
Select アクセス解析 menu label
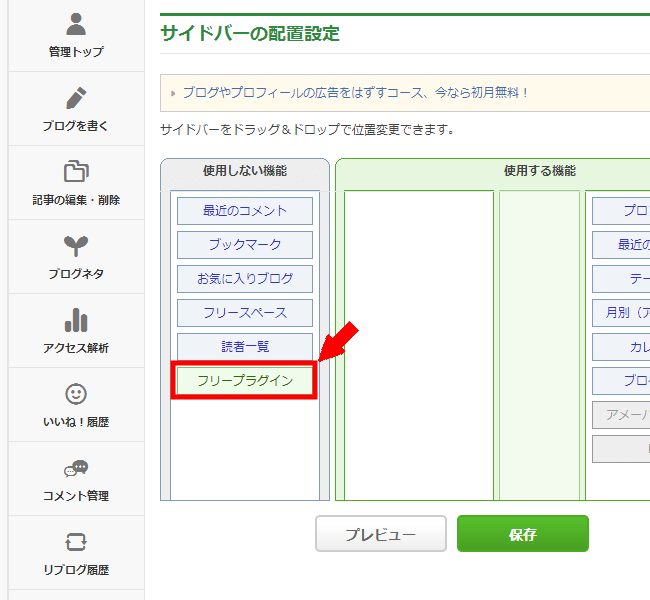coord(76,348)
